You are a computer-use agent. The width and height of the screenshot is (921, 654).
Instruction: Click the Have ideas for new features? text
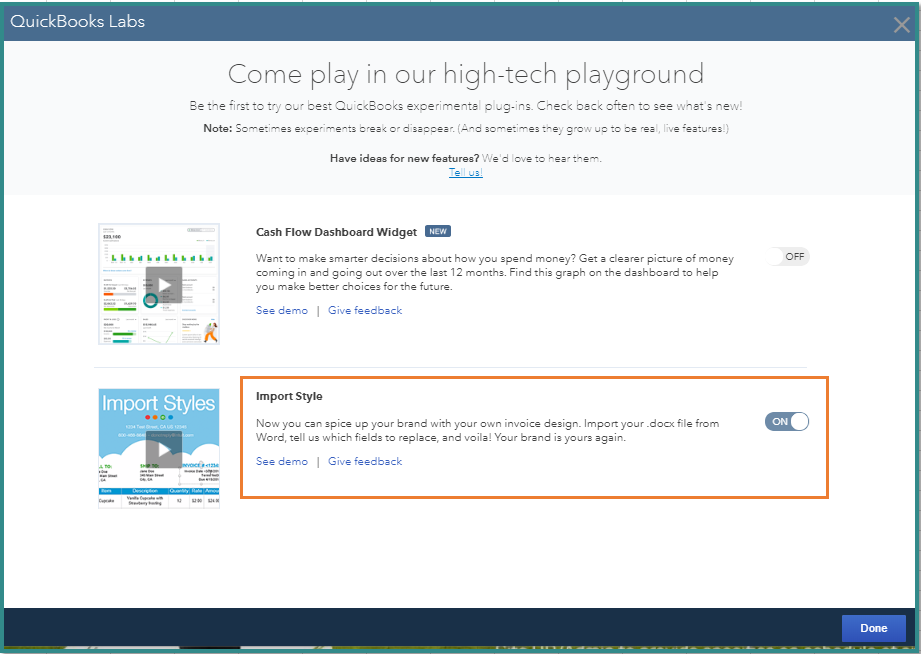(x=405, y=158)
